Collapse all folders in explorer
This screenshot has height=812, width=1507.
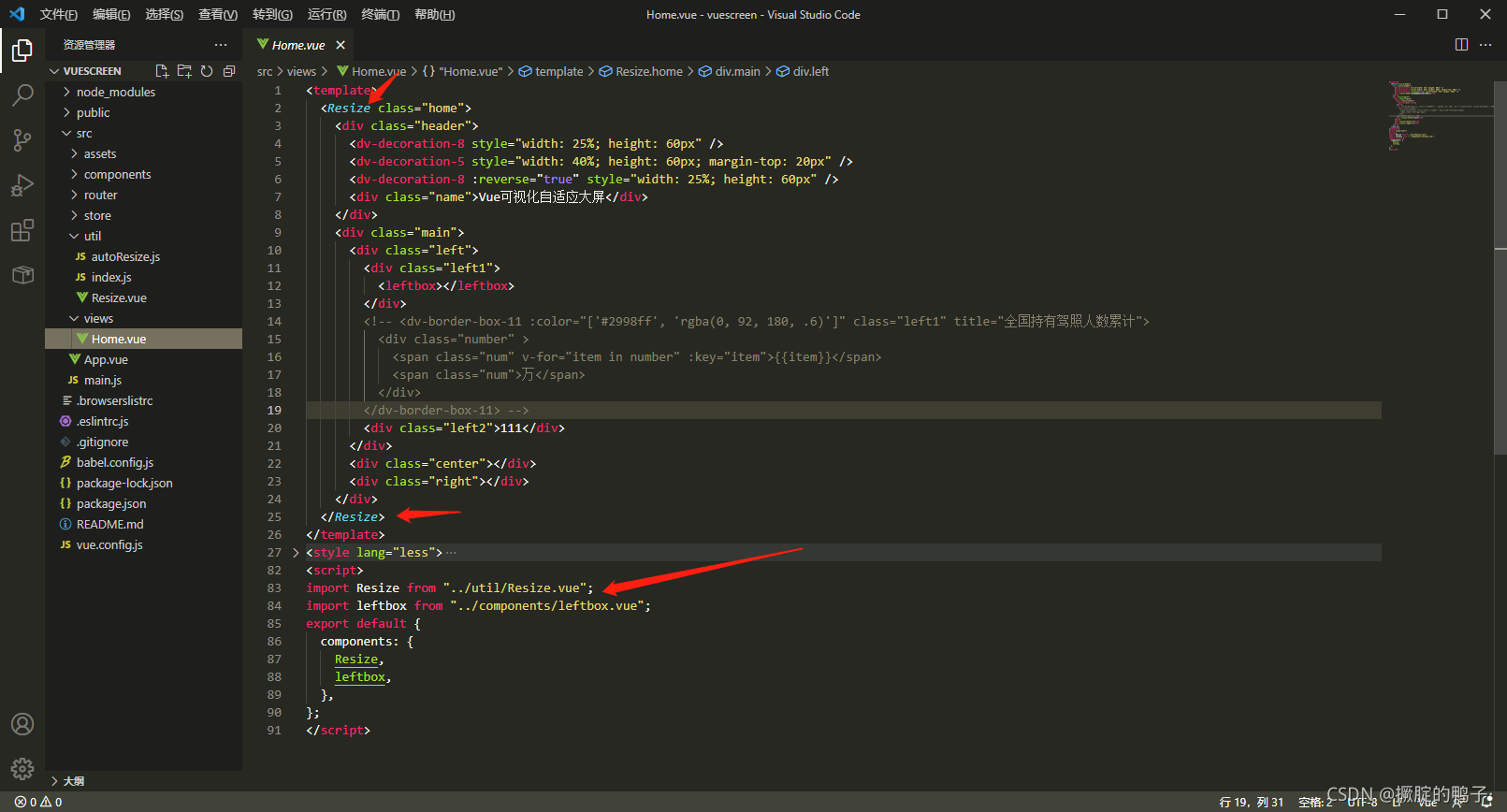click(229, 71)
